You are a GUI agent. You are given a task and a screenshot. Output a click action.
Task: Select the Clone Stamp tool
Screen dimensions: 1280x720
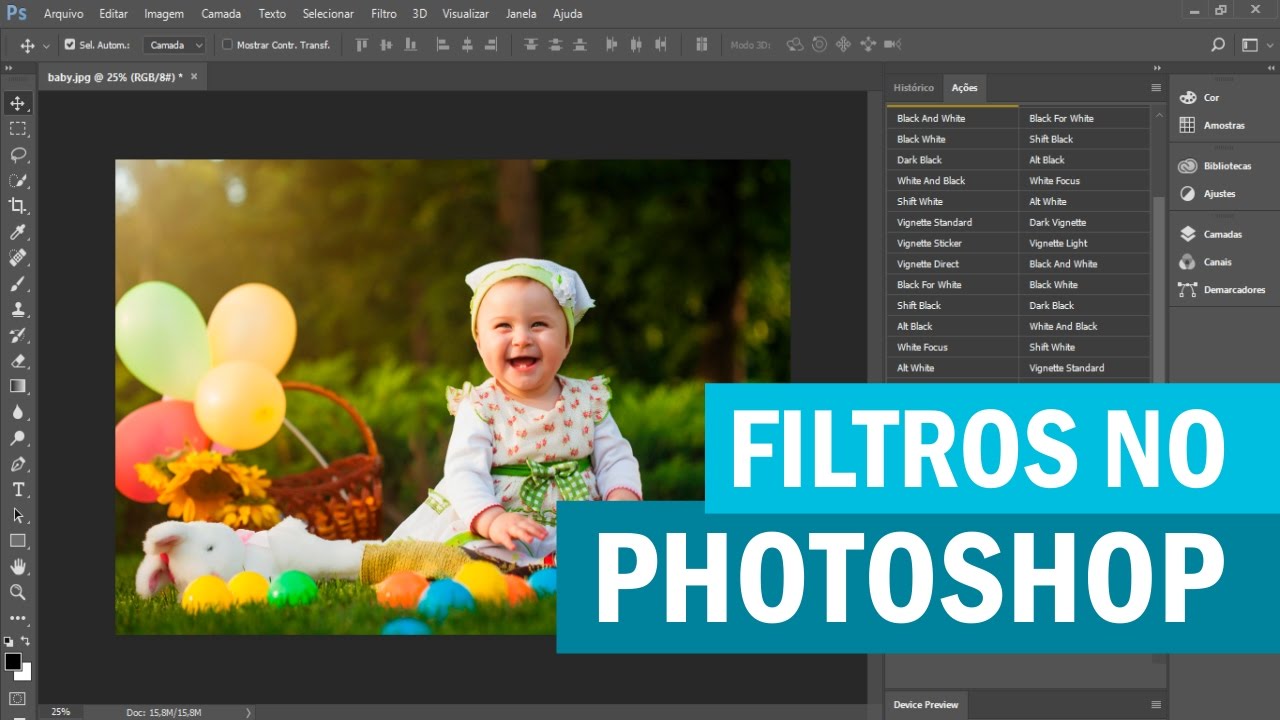(x=18, y=309)
